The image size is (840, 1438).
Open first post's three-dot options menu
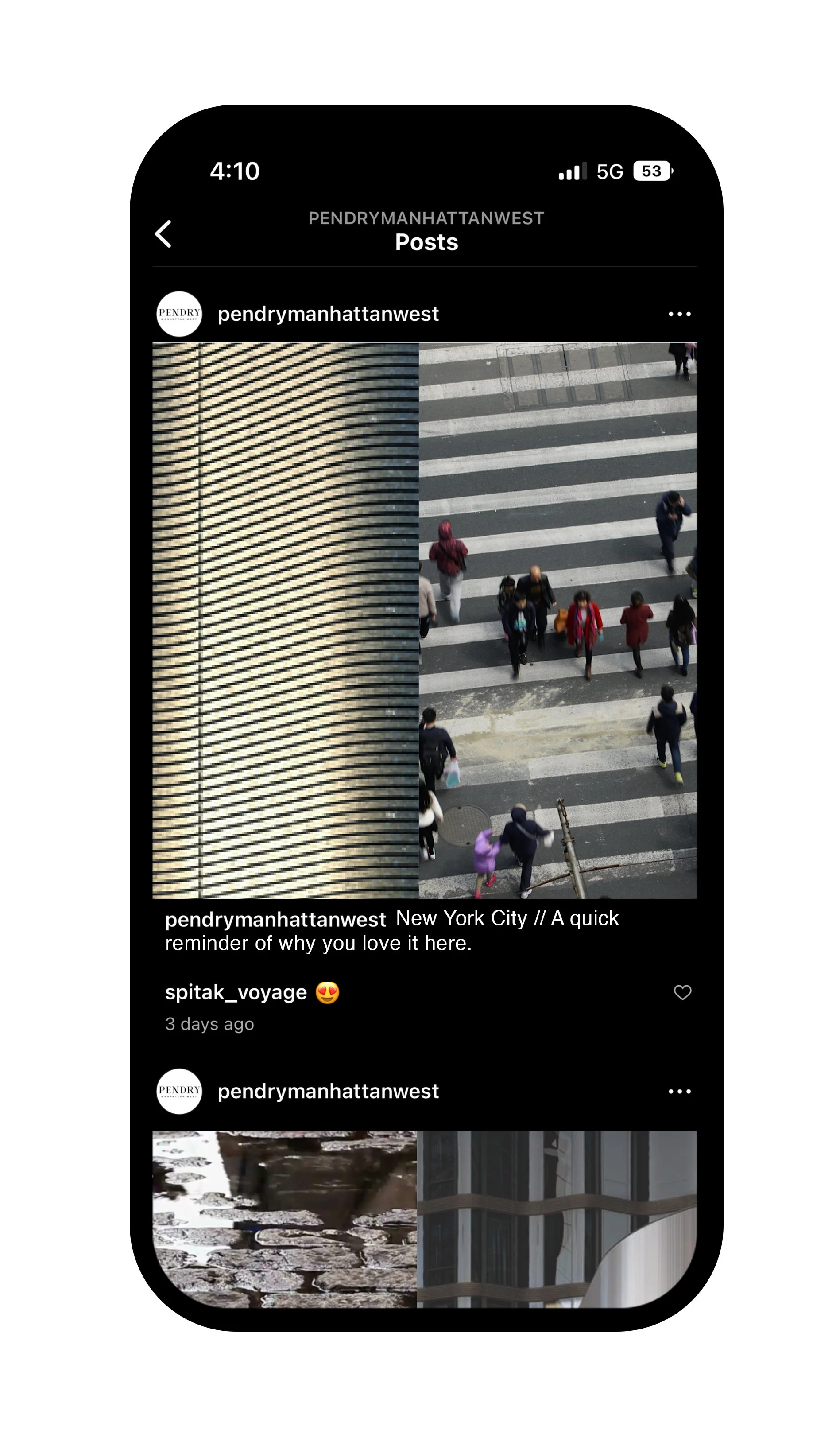[x=679, y=314]
